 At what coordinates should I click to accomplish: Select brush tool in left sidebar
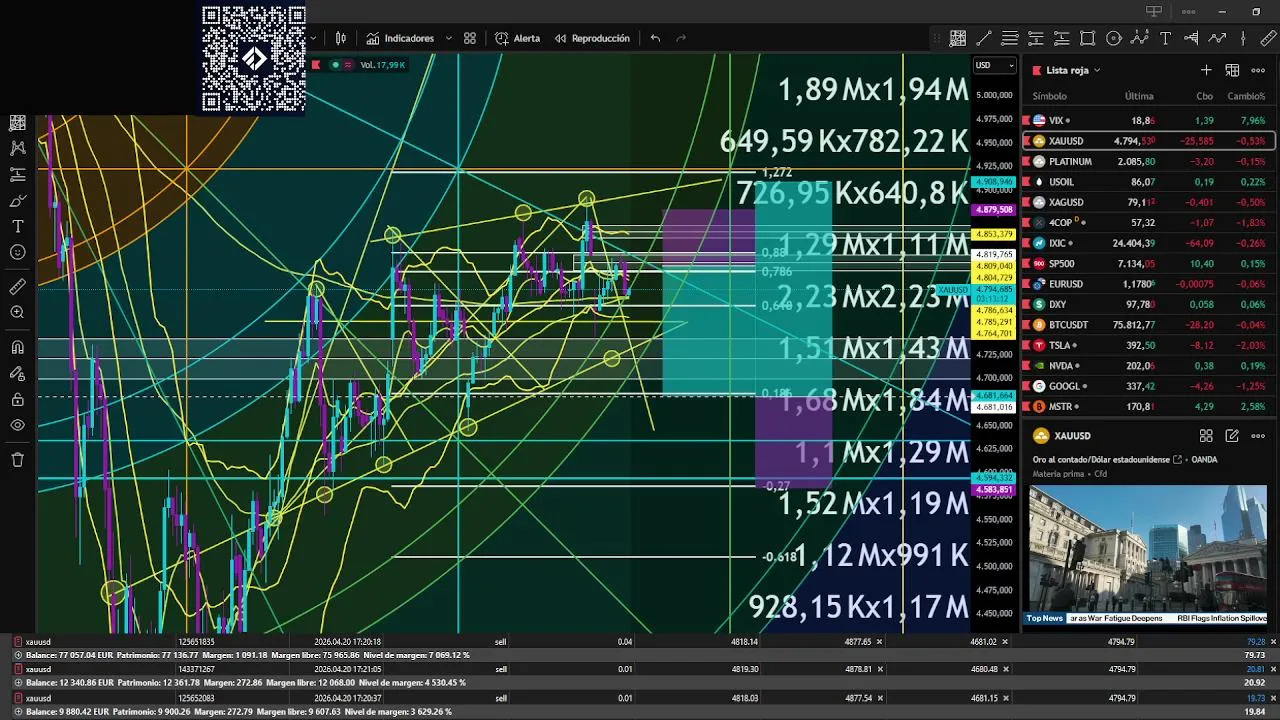[x=17, y=200]
